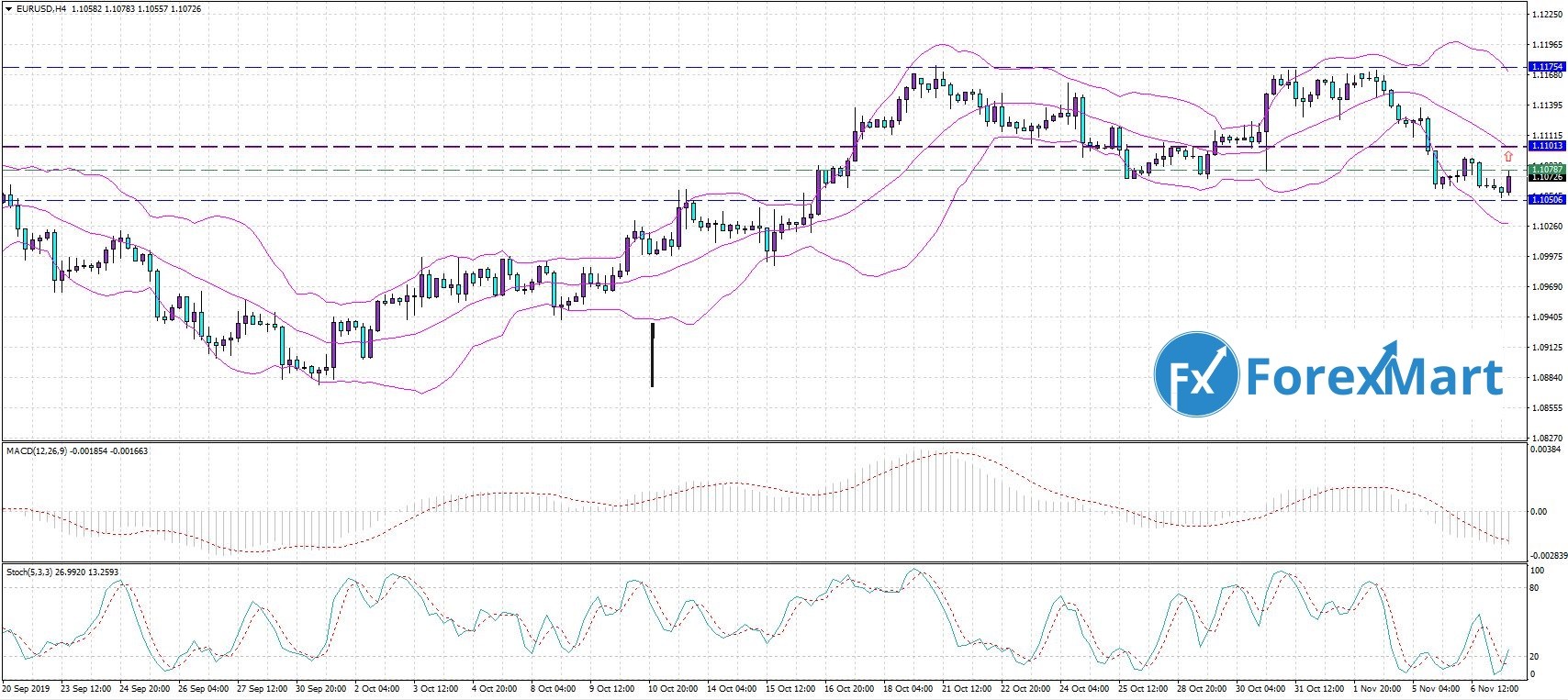The image size is (1568, 700).
Task: Click the blue 1.11754 price level label
Action: (x=1546, y=67)
